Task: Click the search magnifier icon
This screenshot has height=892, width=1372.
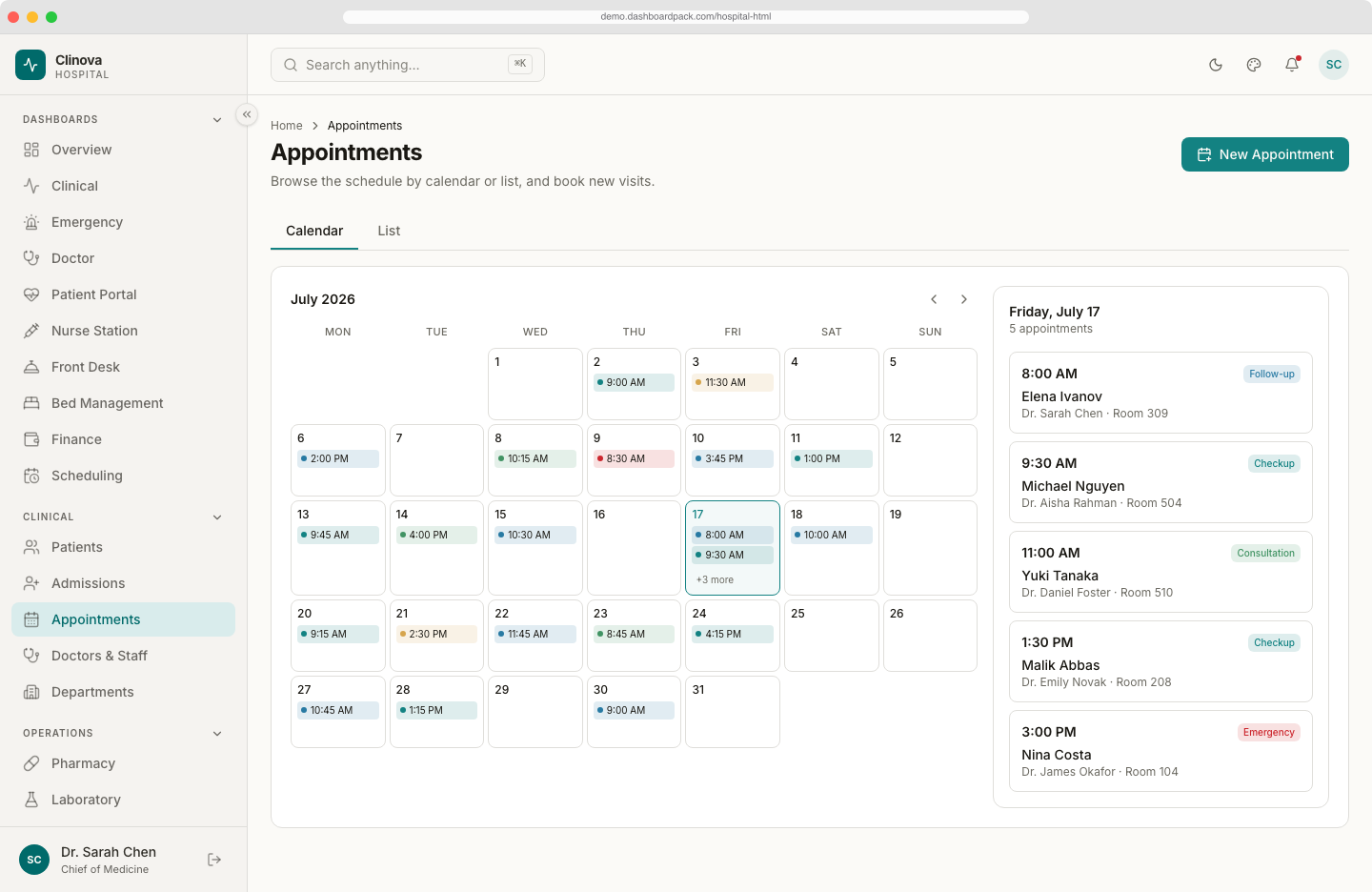Action: click(x=291, y=65)
